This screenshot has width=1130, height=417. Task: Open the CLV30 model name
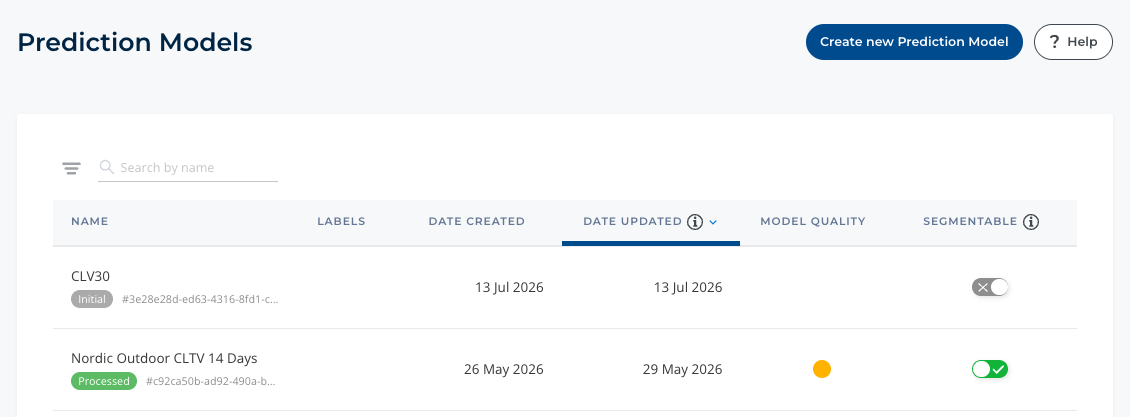(90, 276)
